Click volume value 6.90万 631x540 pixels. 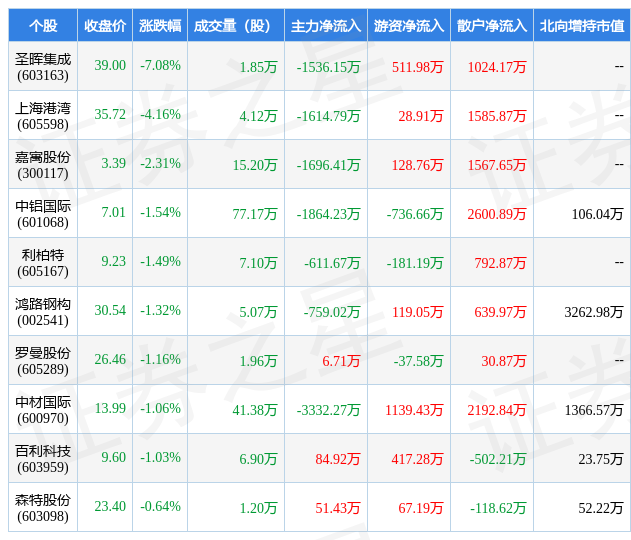pos(258,459)
